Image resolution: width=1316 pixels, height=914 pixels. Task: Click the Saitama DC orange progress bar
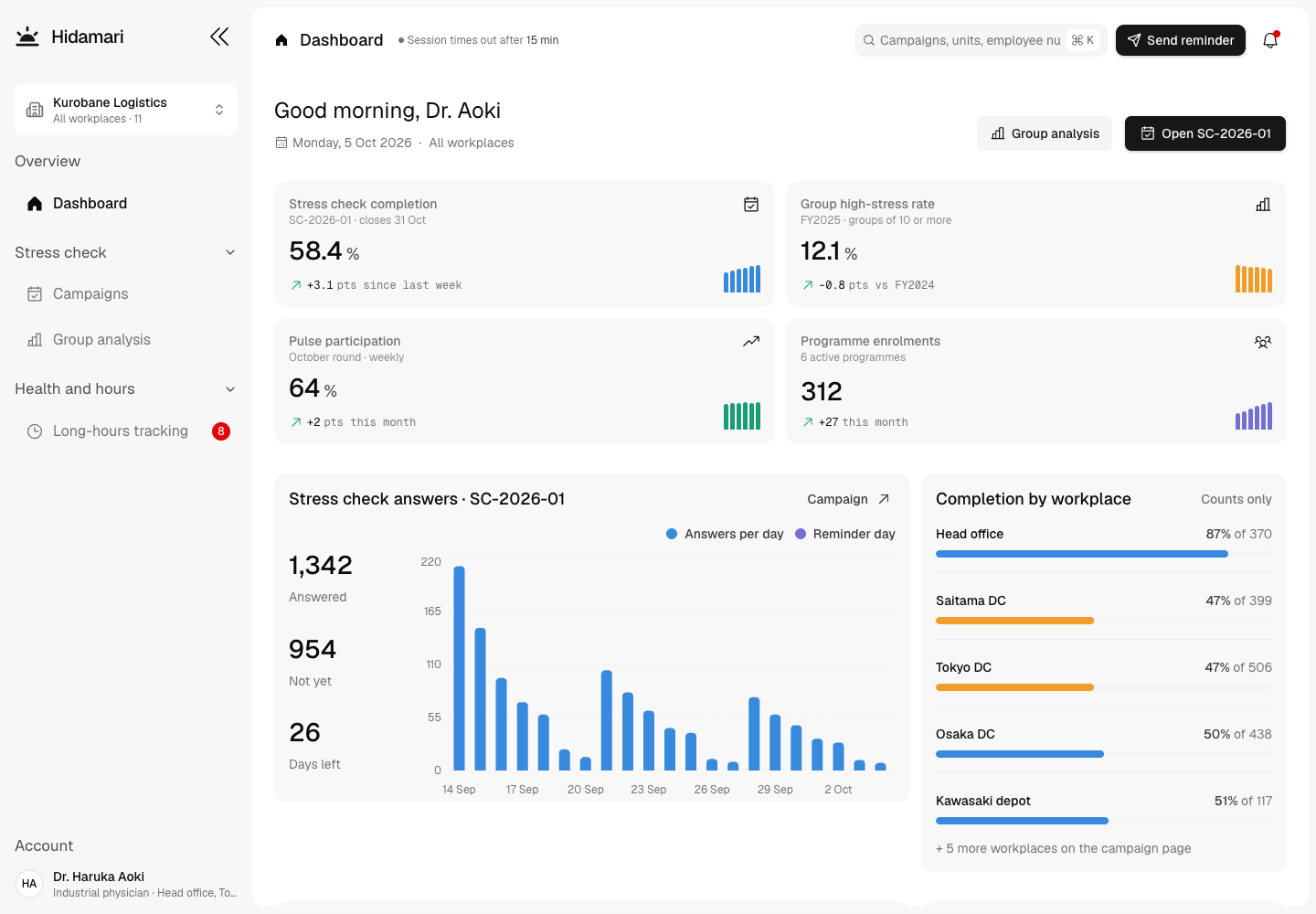coord(1014,621)
